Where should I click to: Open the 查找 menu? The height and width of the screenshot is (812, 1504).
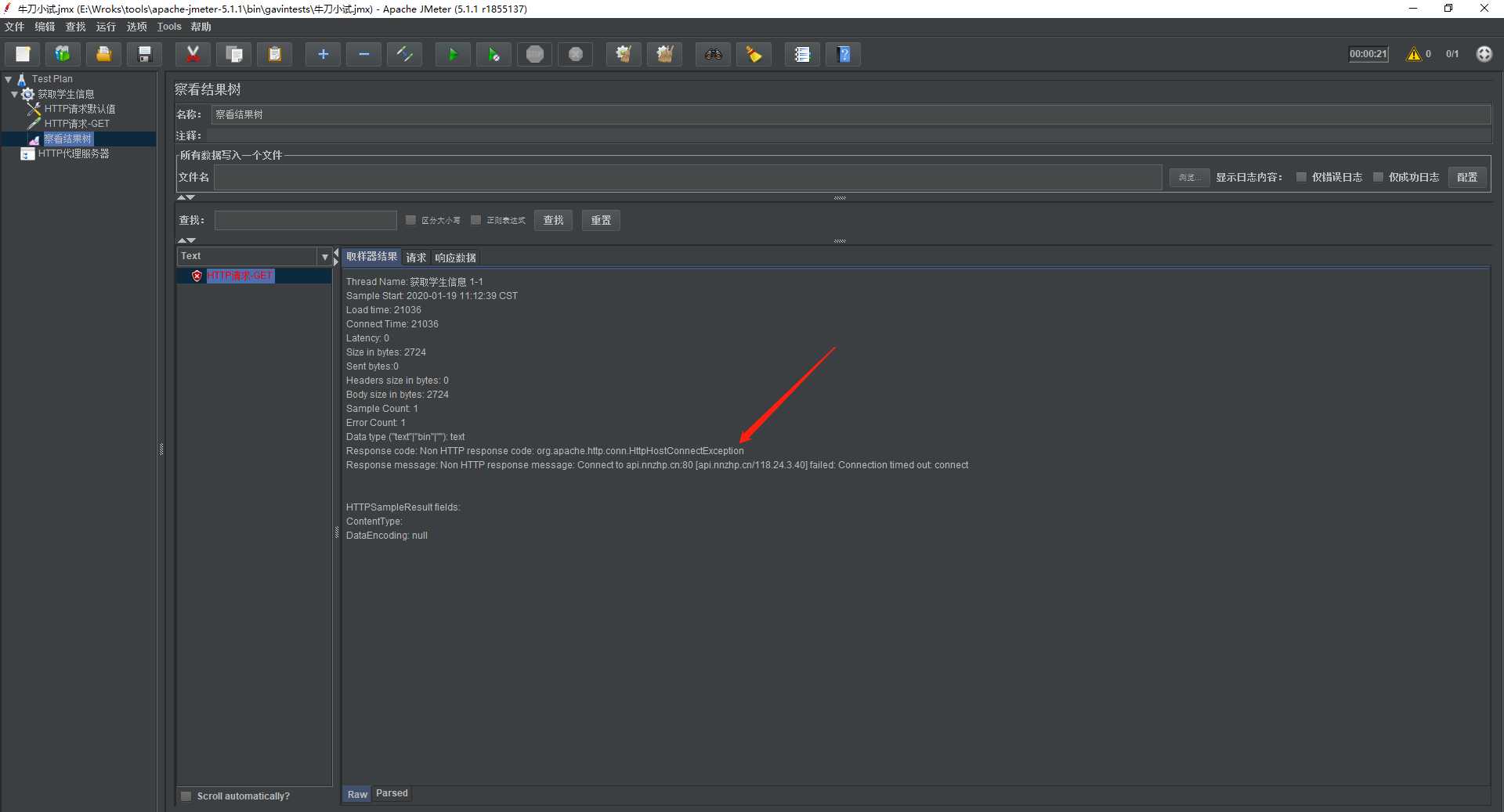point(75,27)
